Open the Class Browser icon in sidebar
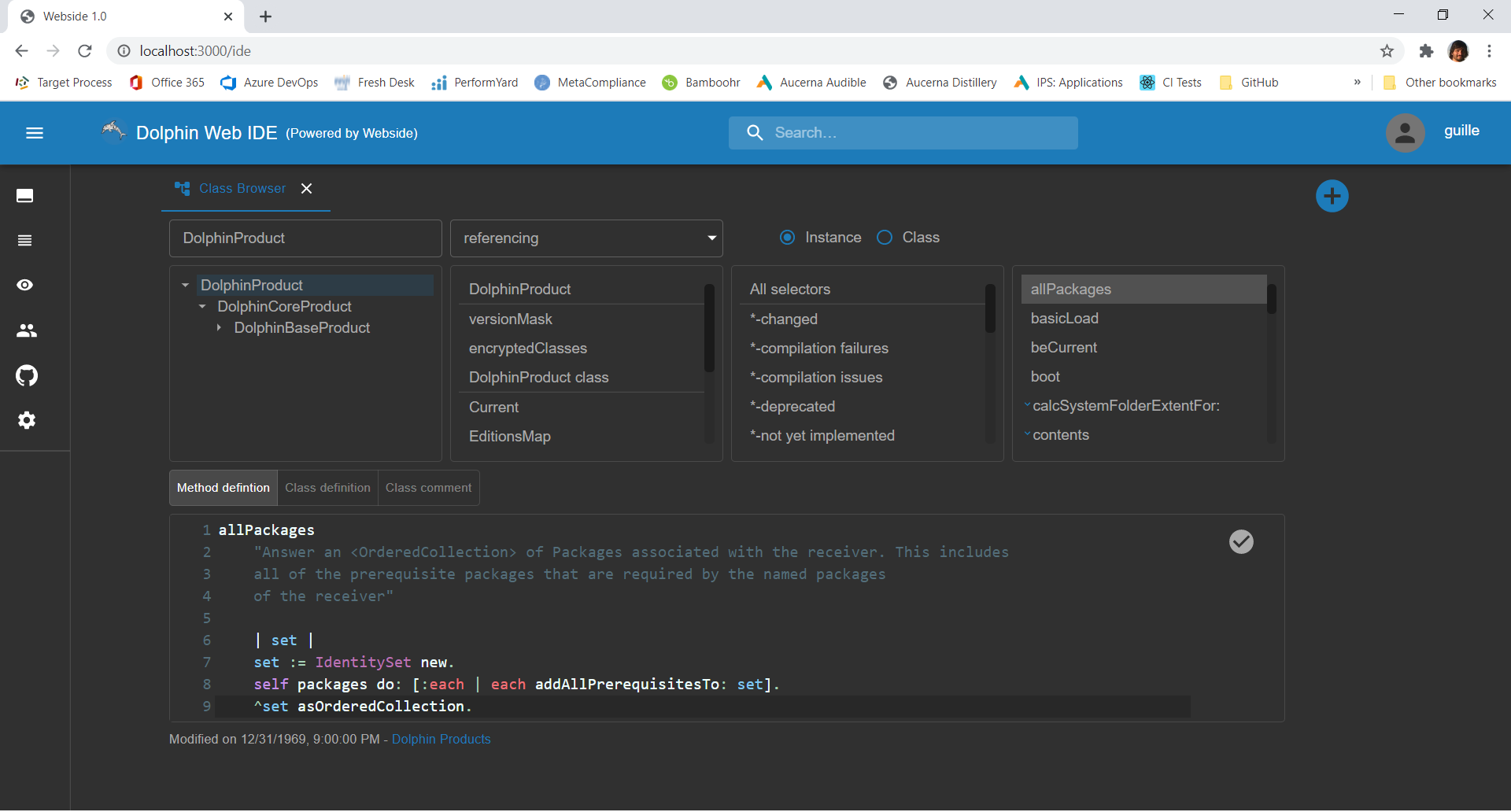 24,195
